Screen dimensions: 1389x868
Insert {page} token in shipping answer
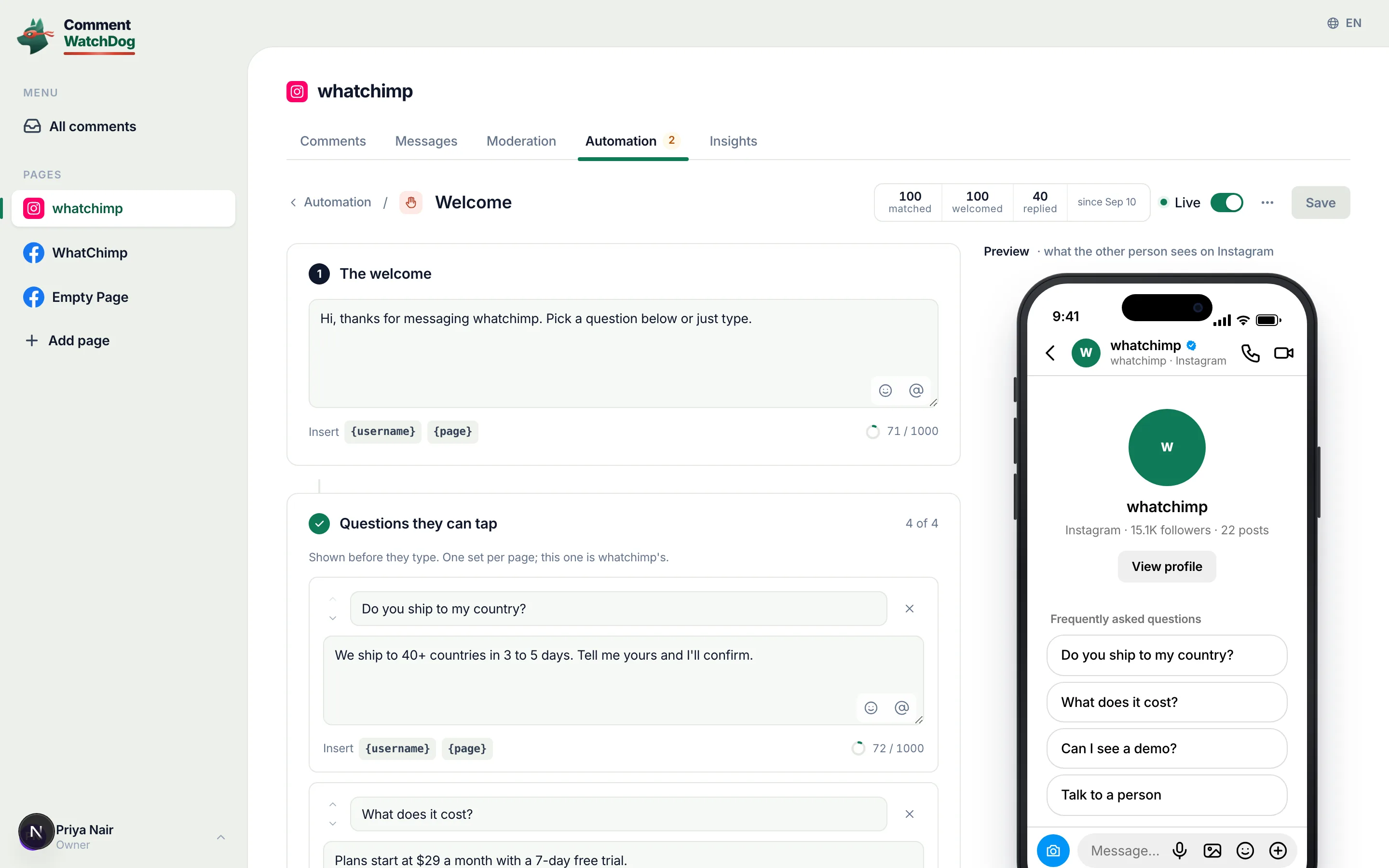coord(467,748)
